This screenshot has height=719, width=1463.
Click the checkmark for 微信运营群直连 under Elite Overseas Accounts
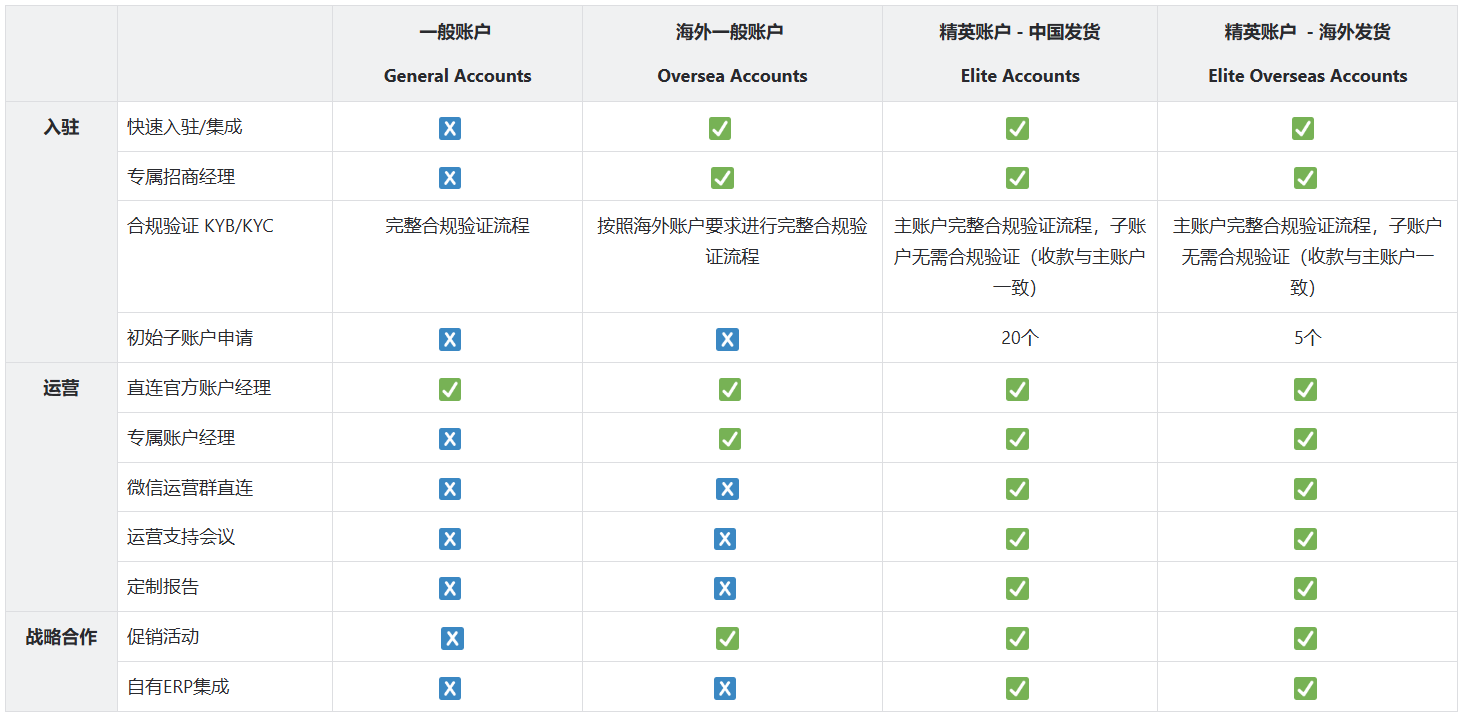point(1305,488)
